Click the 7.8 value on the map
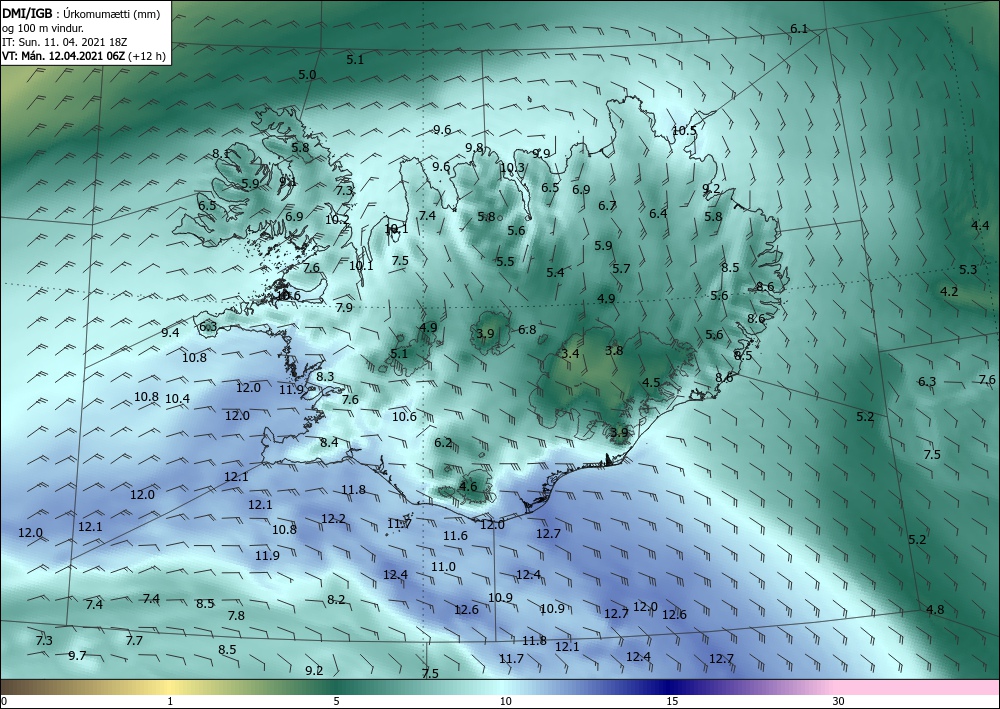Image resolution: width=1000 pixels, height=709 pixels. point(236,616)
